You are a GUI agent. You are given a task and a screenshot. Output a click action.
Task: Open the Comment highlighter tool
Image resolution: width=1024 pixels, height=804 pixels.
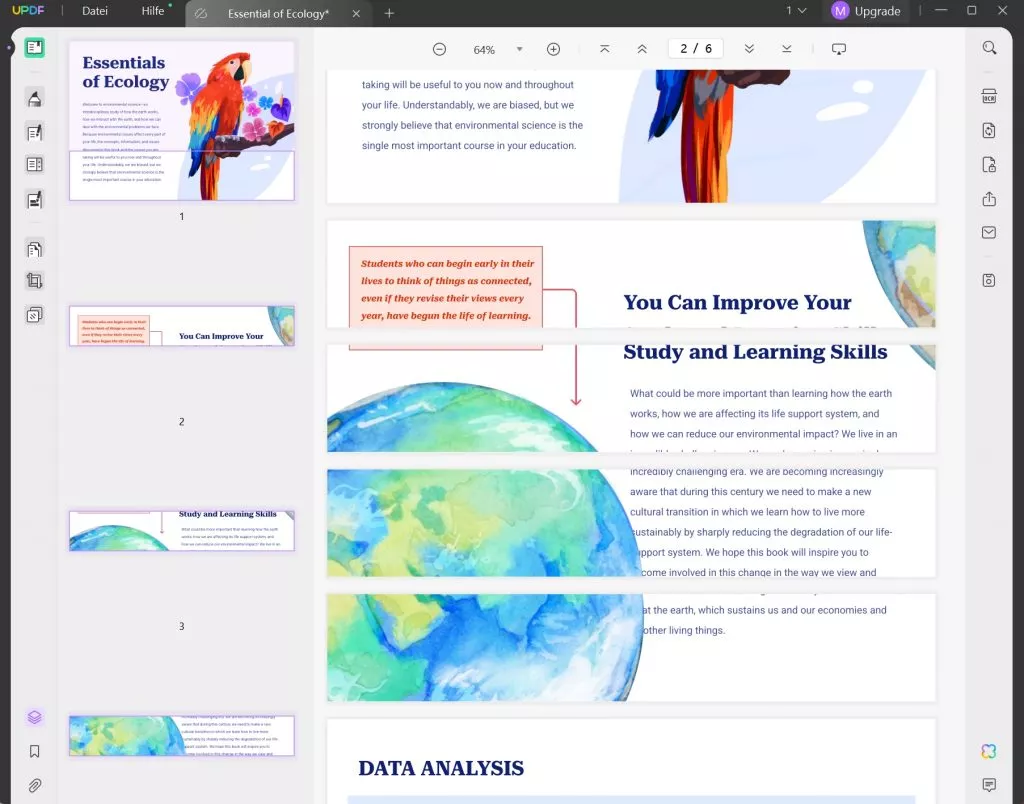[35, 99]
